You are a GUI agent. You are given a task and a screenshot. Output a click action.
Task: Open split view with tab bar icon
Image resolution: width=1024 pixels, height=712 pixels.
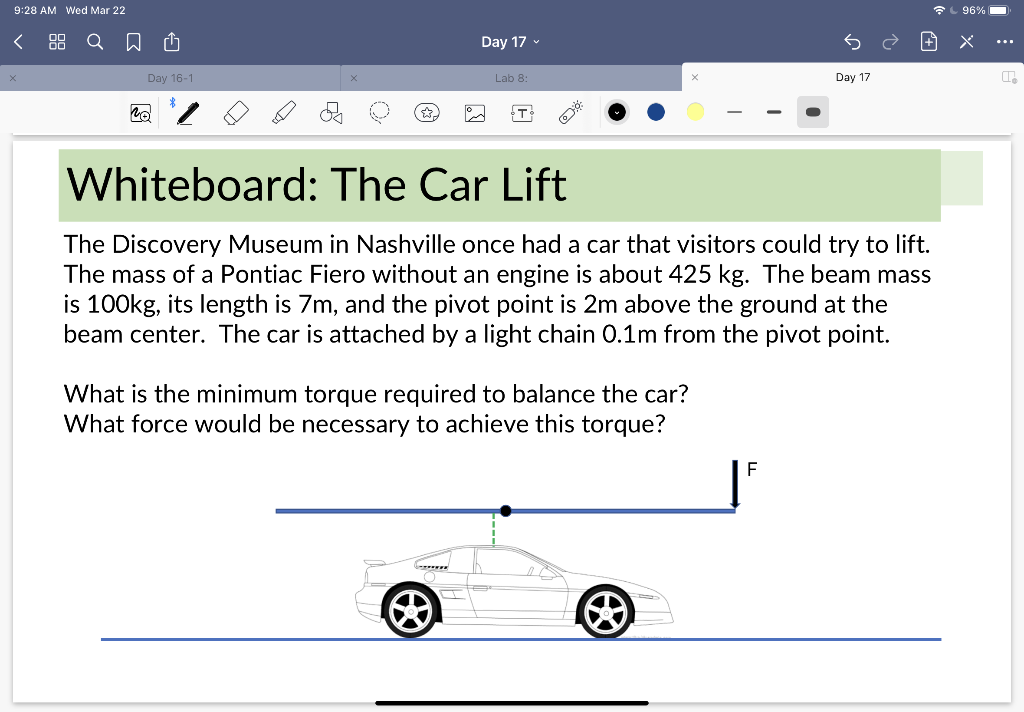coord(1009,77)
